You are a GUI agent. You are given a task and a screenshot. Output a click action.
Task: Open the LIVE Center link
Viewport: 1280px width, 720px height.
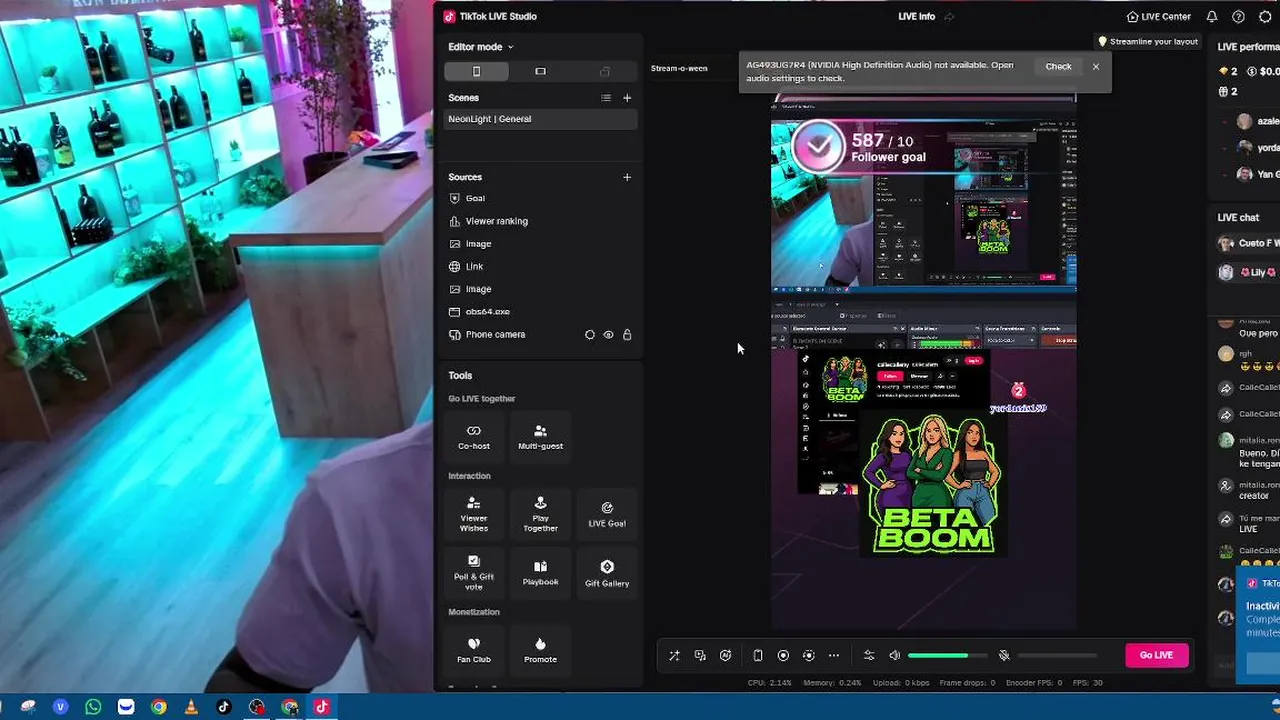1158,17
